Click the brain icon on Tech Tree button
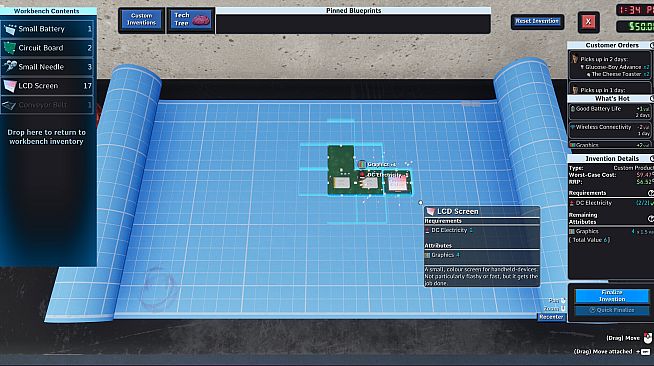This screenshot has height=366, width=654. (201, 20)
